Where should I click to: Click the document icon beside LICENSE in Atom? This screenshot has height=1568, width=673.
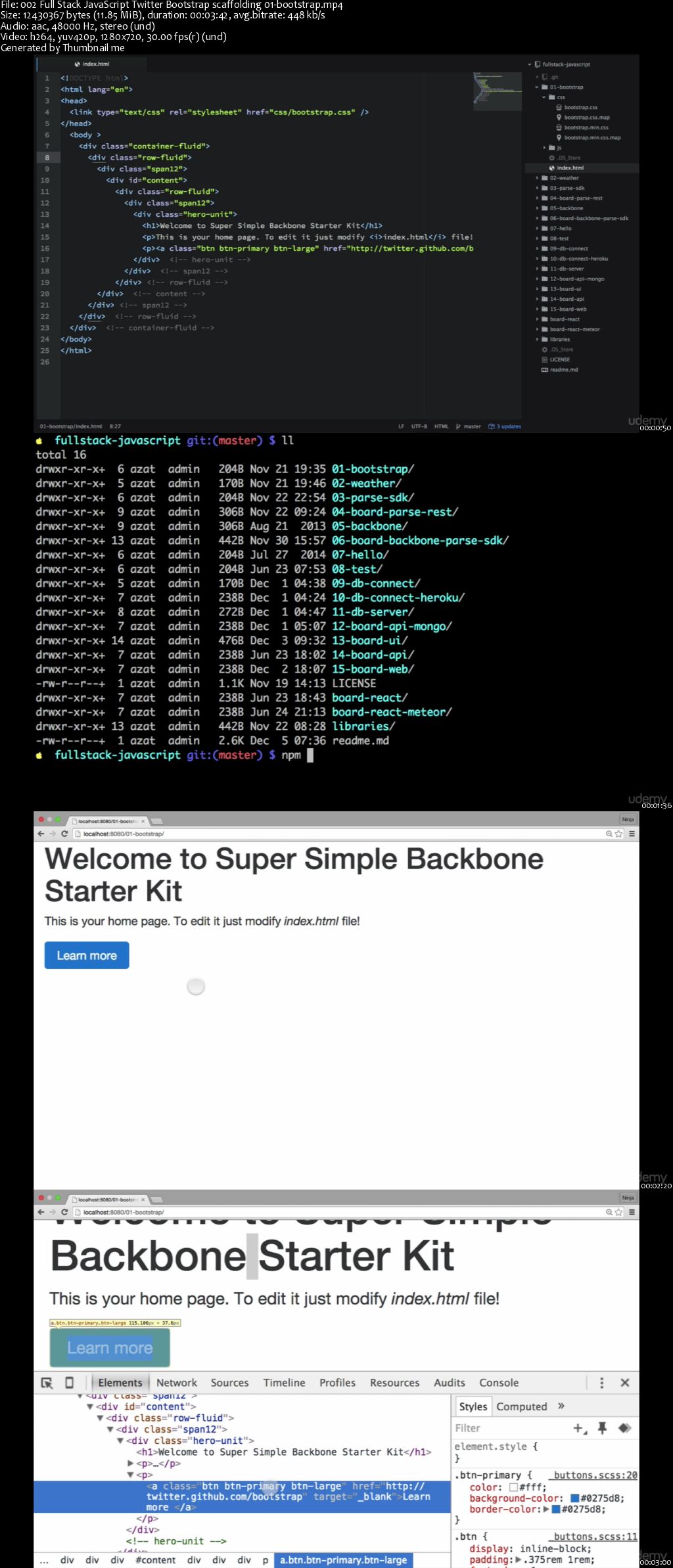point(545,360)
